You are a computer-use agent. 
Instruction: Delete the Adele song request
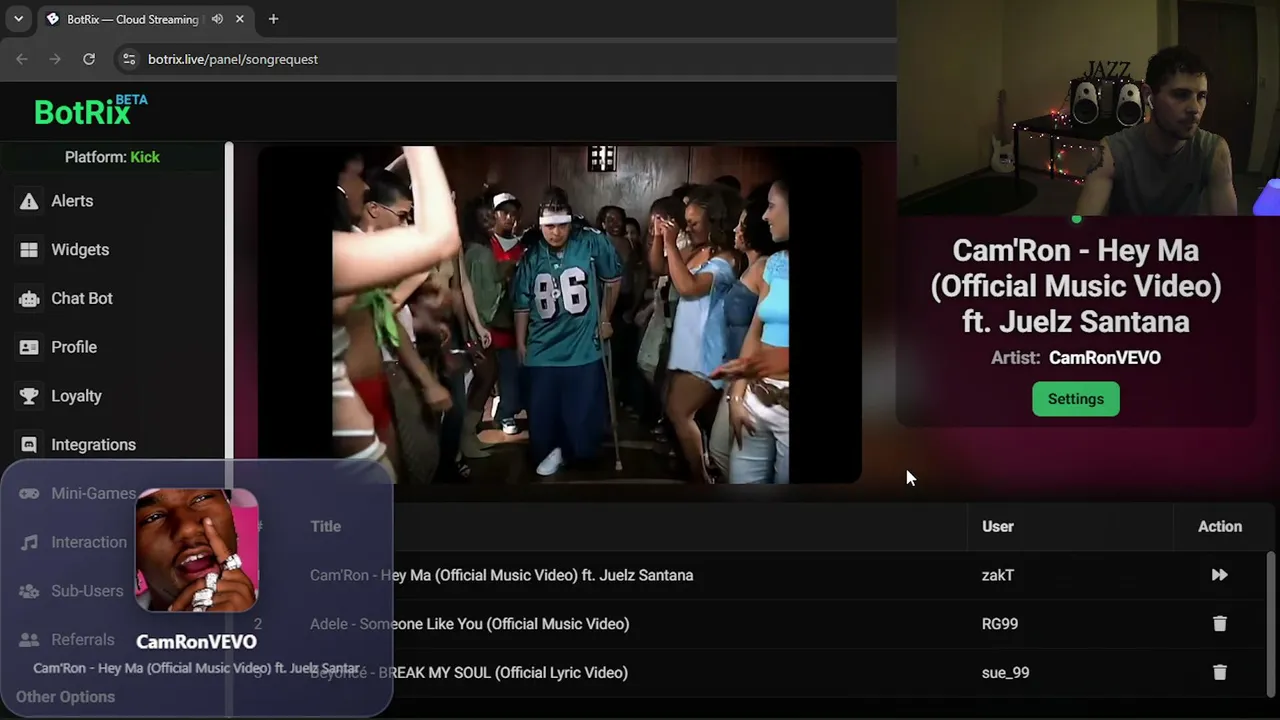1219,624
